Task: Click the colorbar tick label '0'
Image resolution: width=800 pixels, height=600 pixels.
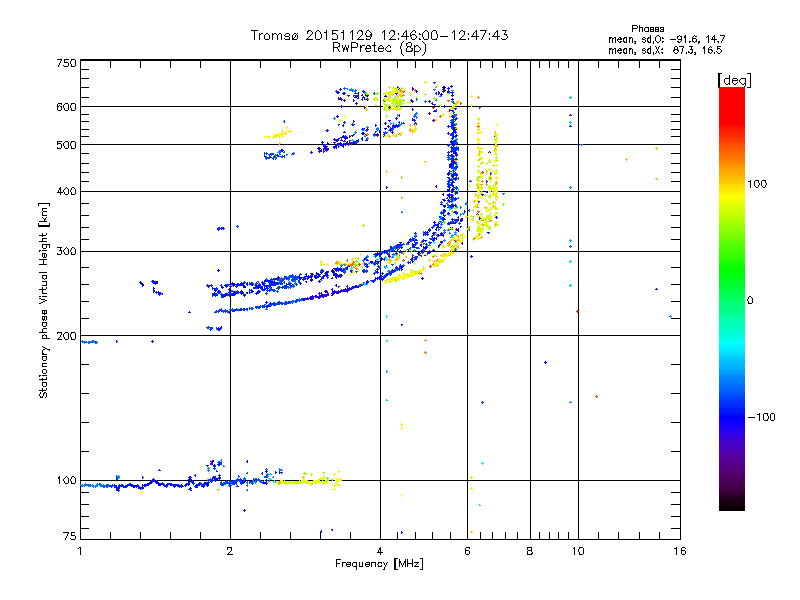Action: [750, 301]
